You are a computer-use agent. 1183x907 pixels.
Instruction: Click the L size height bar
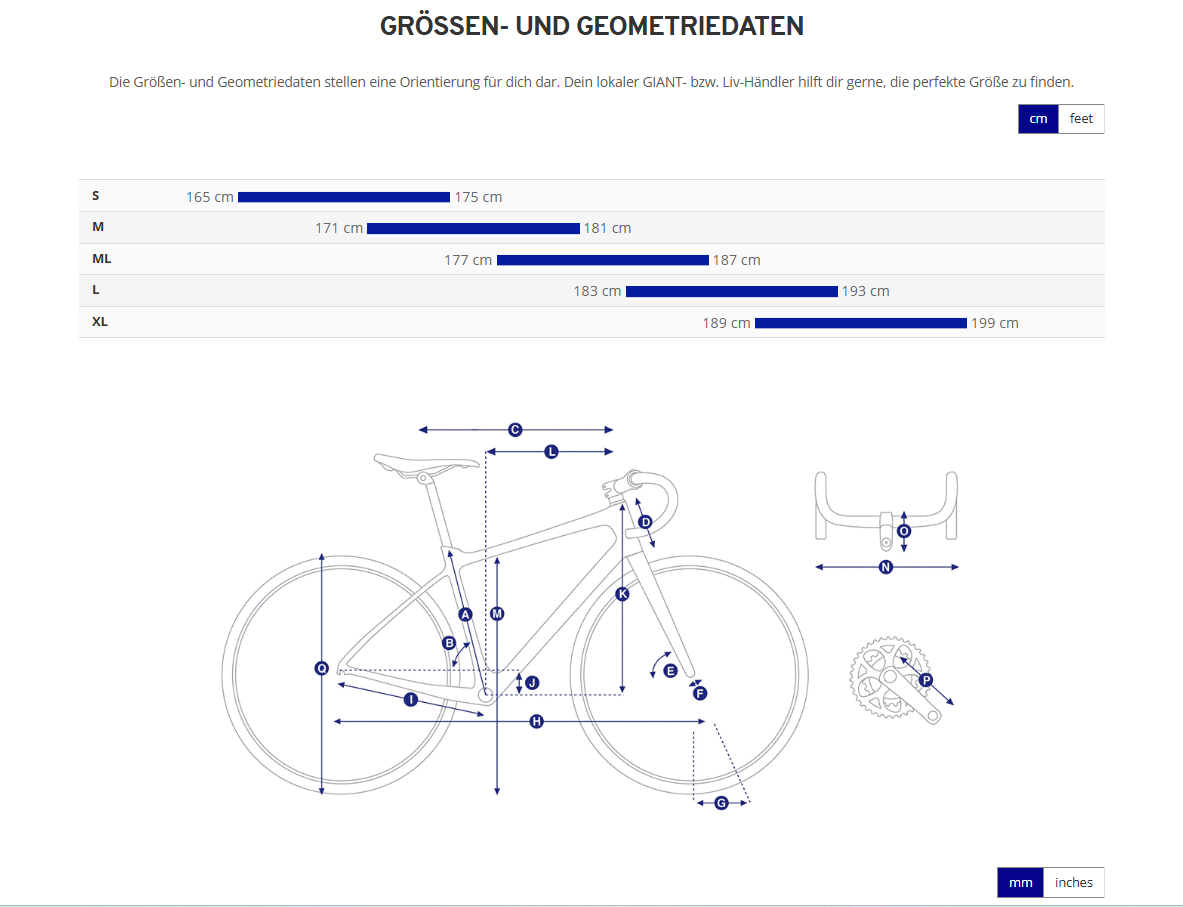tap(731, 291)
